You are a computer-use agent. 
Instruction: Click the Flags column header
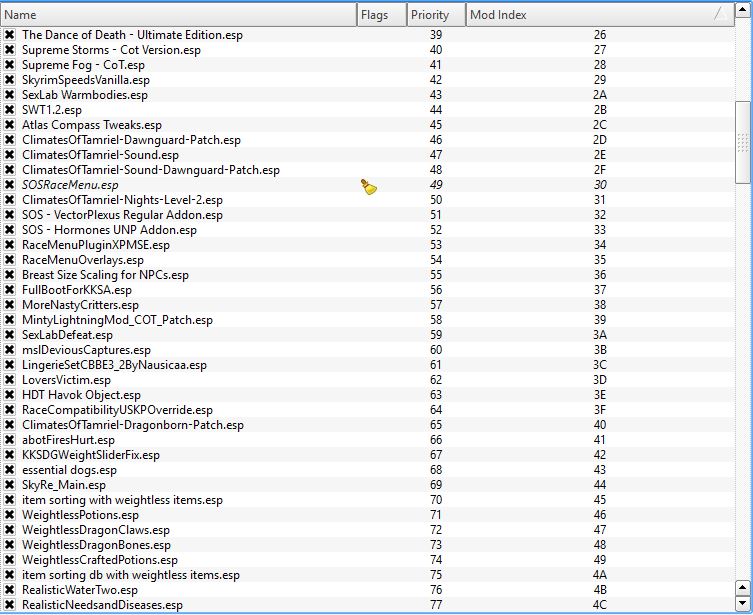click(382, 15)
